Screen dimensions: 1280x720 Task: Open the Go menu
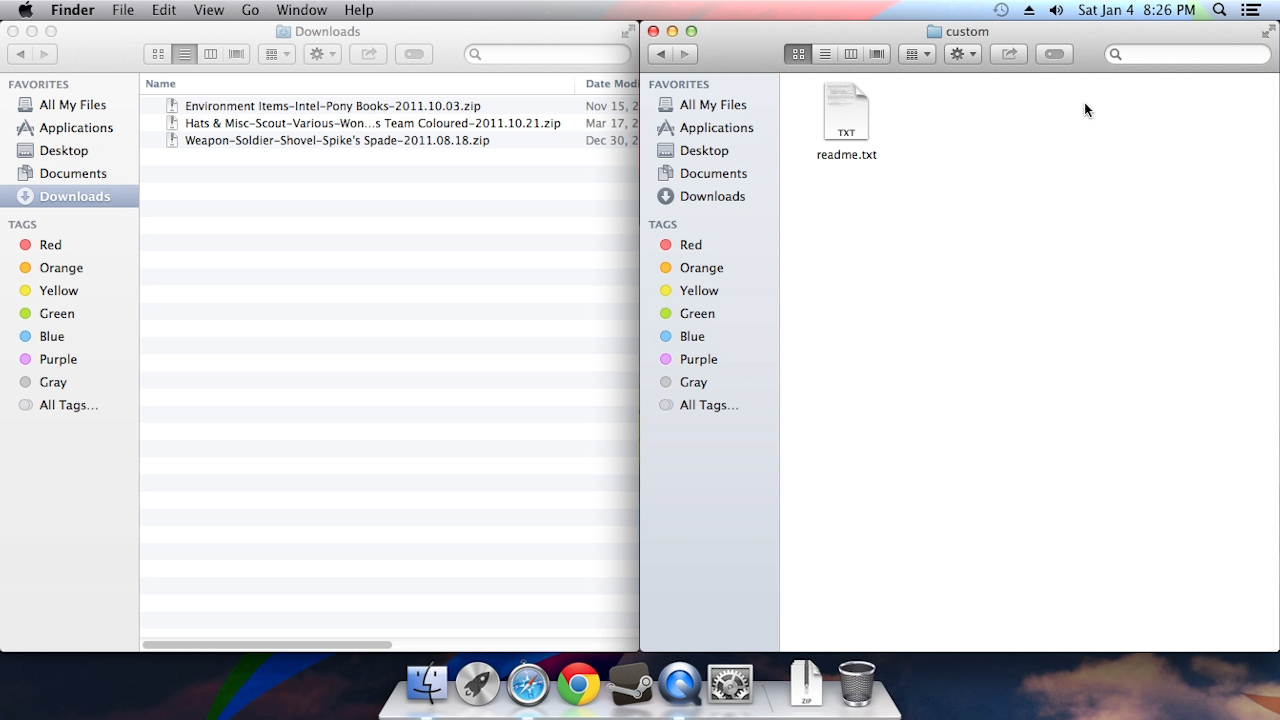tap(250, 10)
